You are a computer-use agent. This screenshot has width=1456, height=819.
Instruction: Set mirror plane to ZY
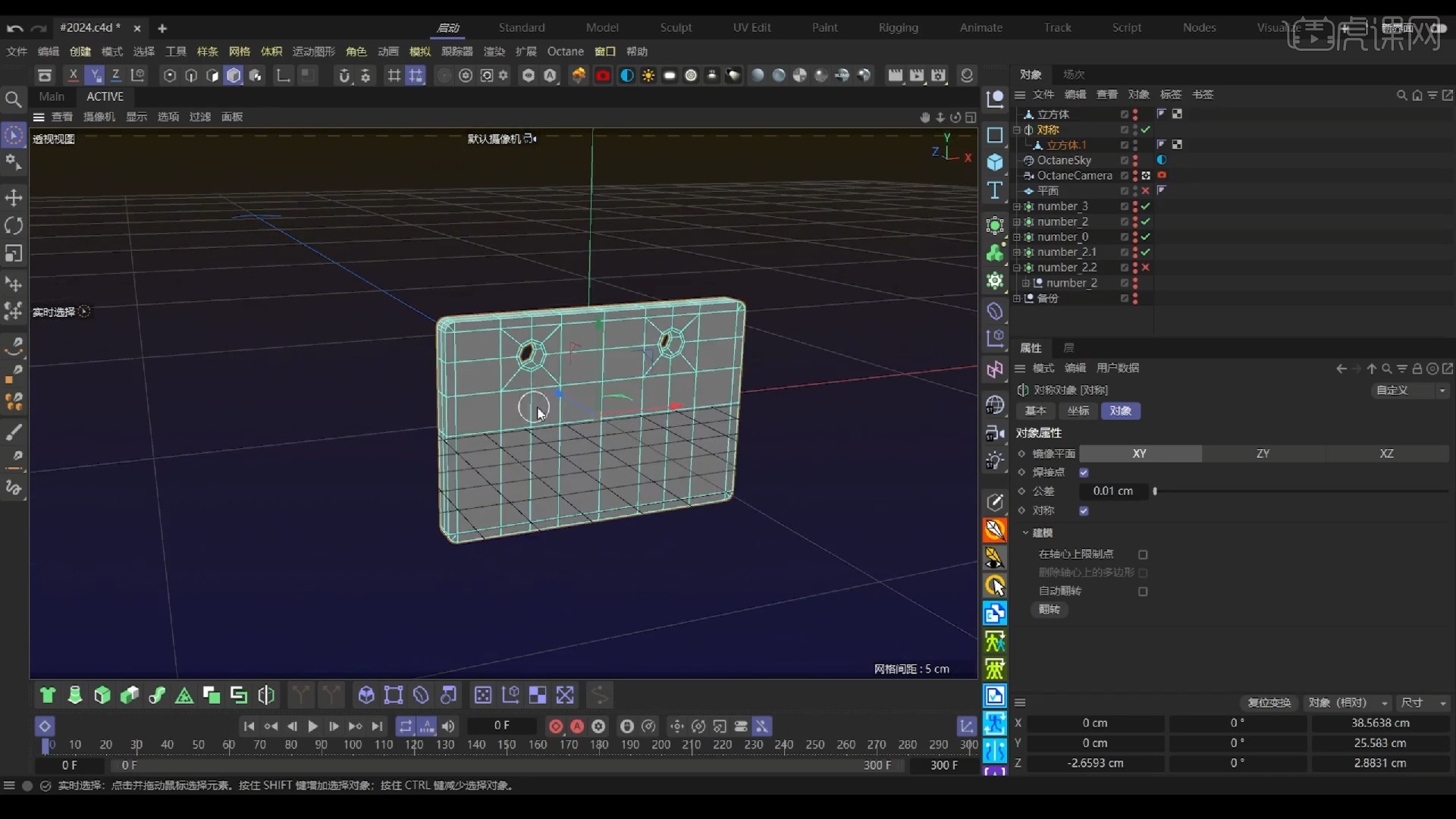pos(1263,453)
